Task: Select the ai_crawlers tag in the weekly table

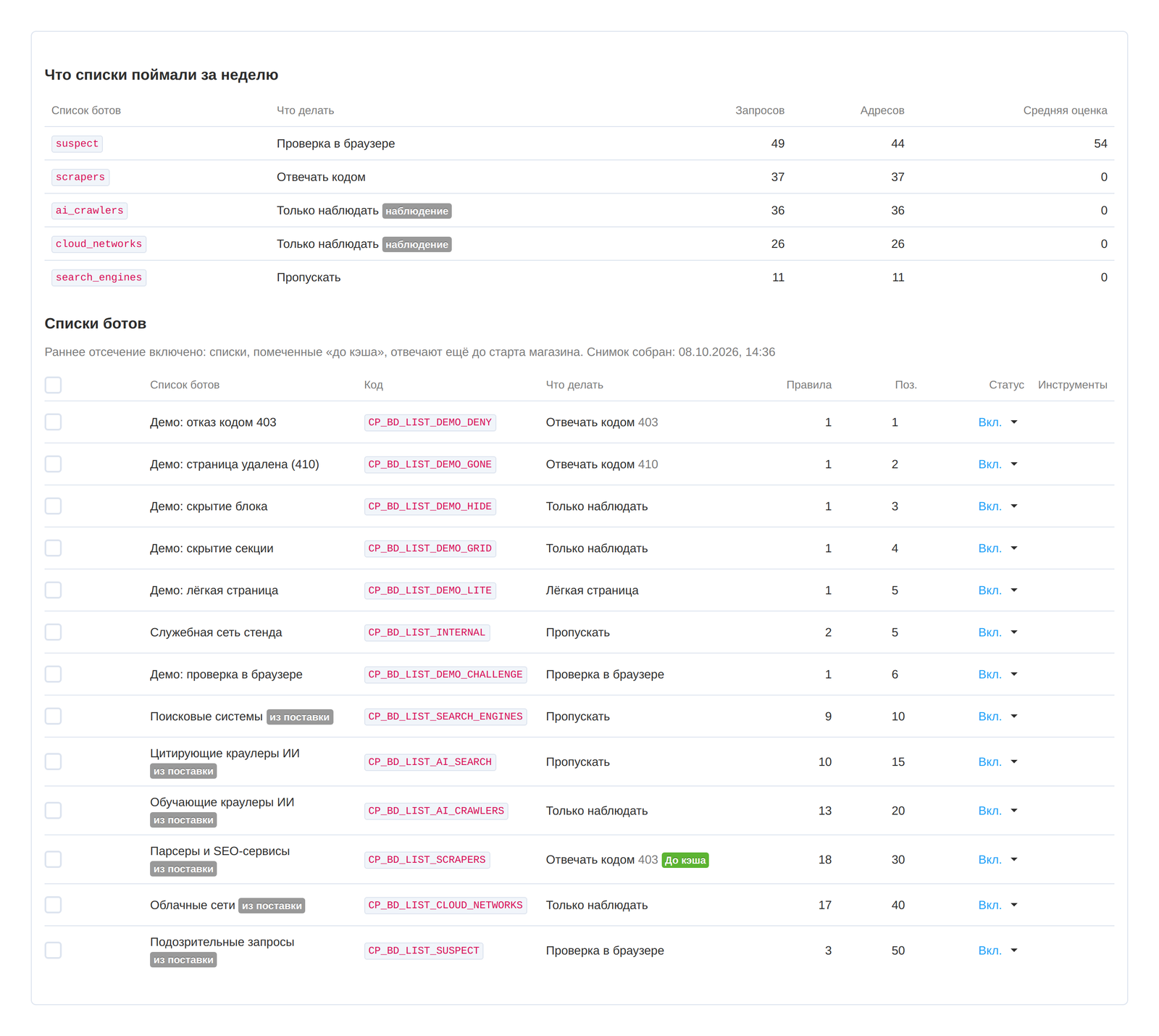Action: click(90, 210)
